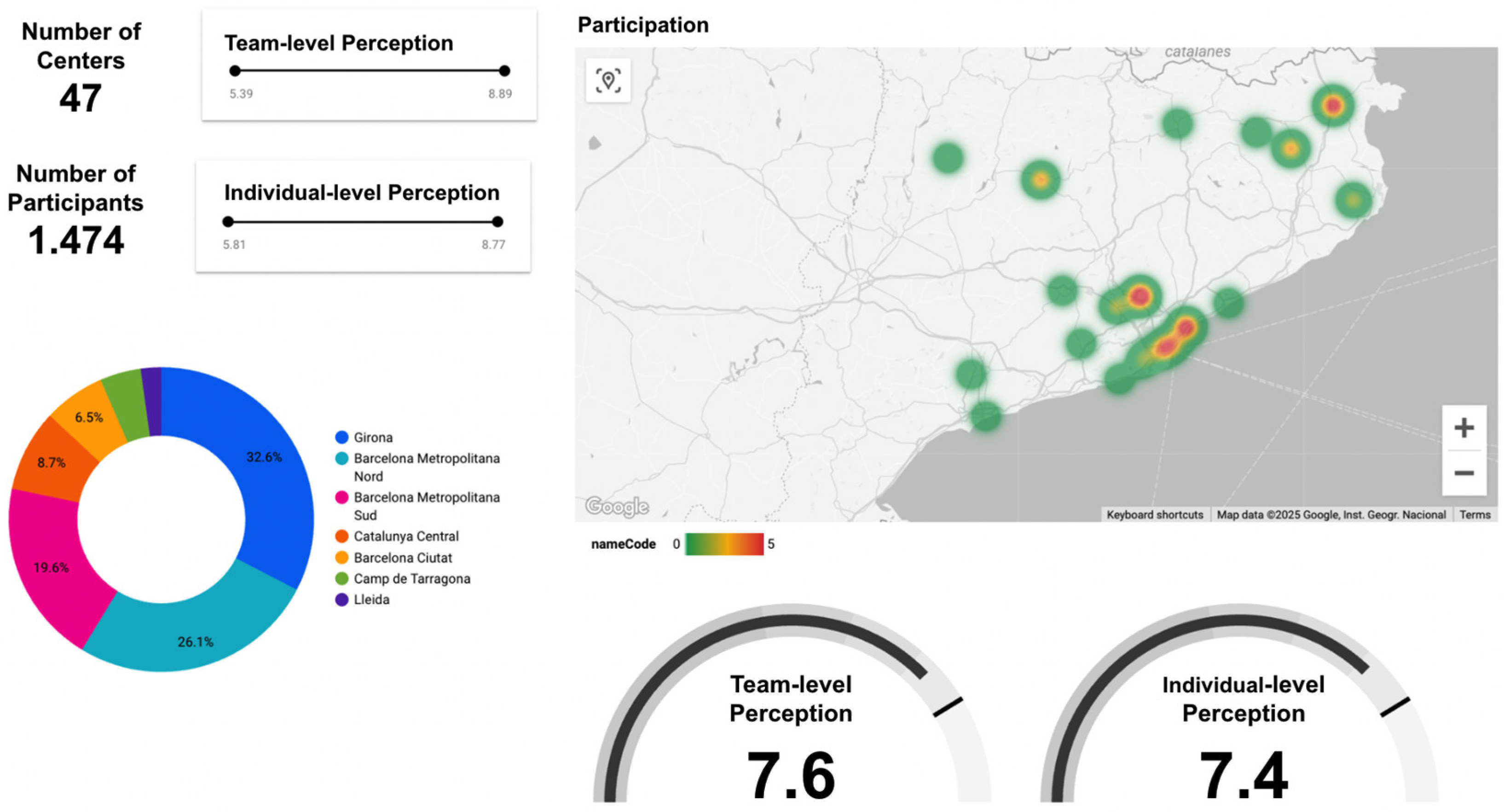
Task: Click the Camp de Tarragona legend dot
Action: [341, 578]
